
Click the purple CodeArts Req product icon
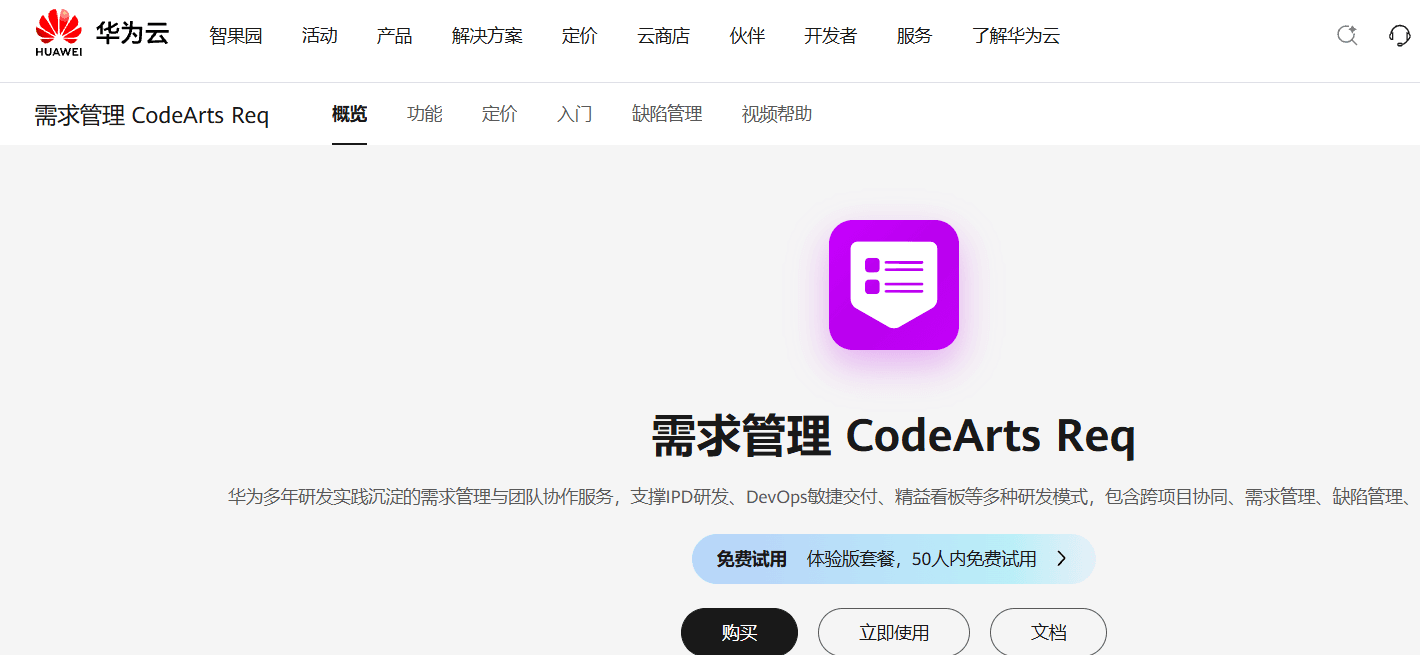894,285
